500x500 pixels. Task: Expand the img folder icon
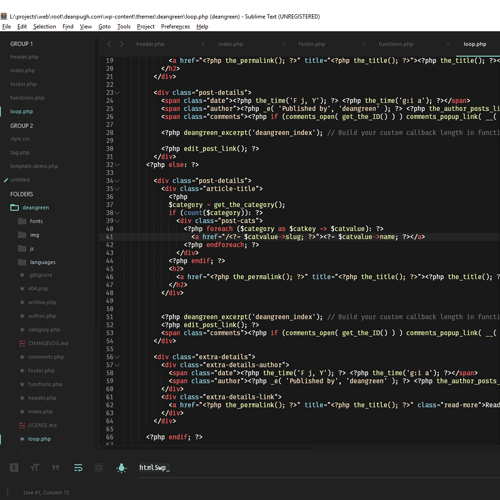click(x=22, y=235)
